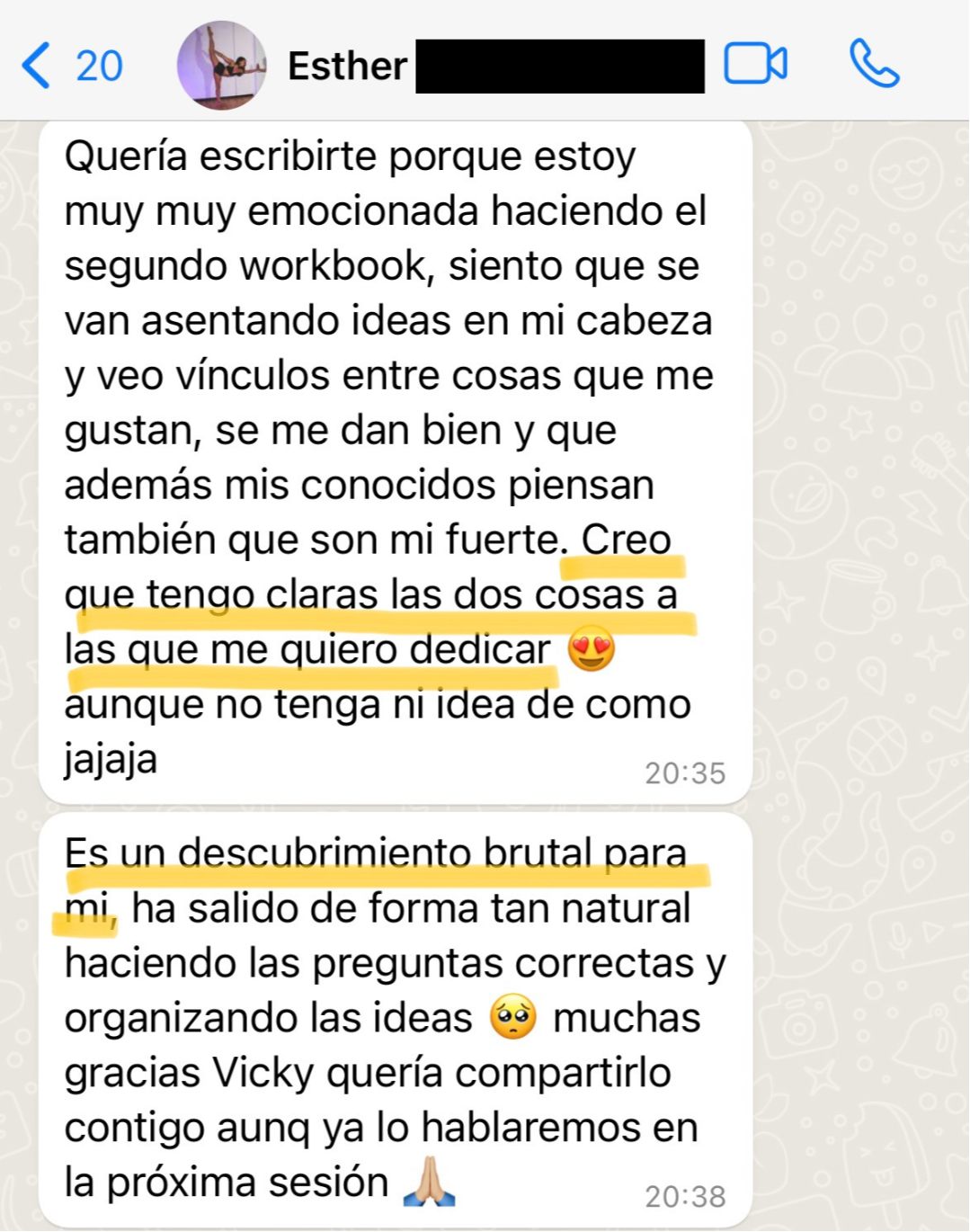Open Esther's profile picture

(222, 66)
